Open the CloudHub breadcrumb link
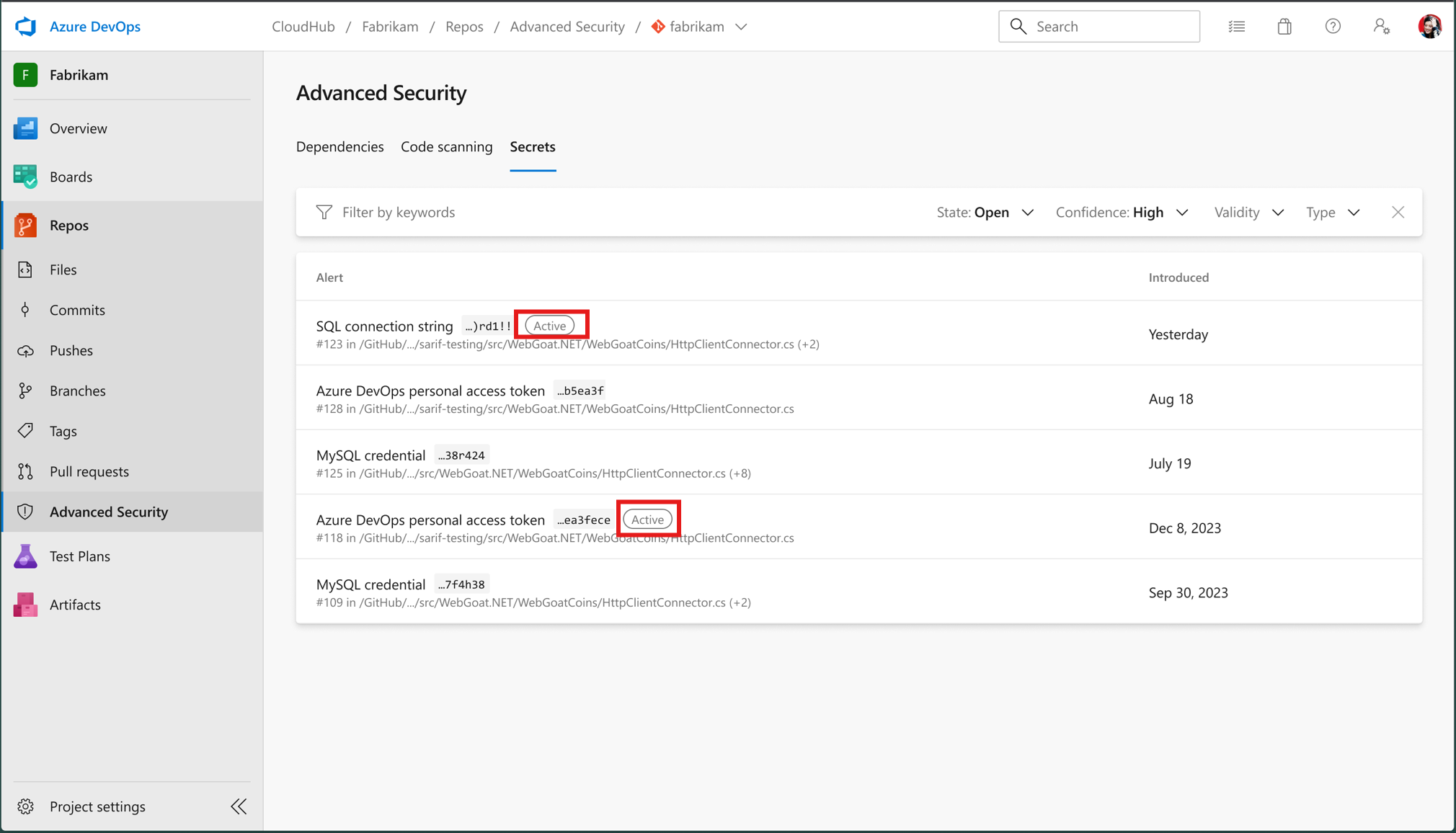The height and width of the screenshot is (833, 1456). (x=303, y=26)
